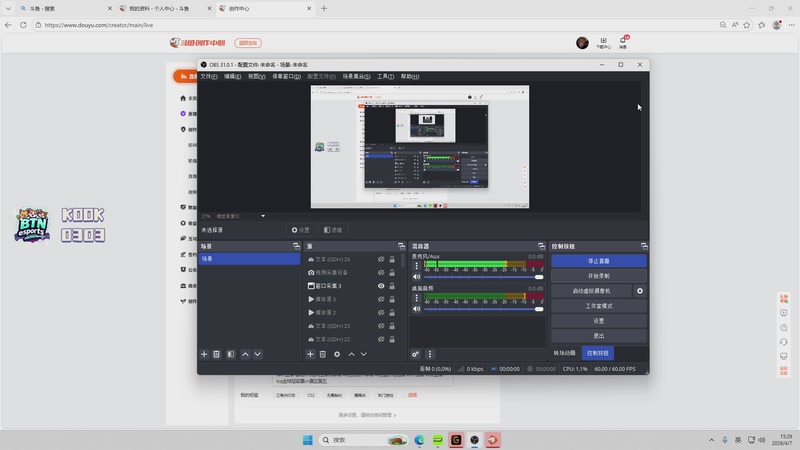This screenshot has height=450, width=800.
Task: Open scene filters icon in Scenes panel
Action: [x=231, y=354]
